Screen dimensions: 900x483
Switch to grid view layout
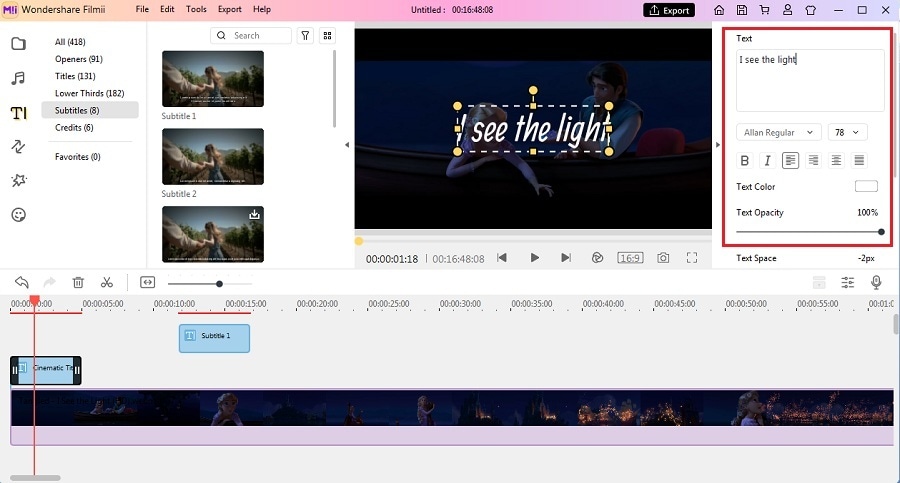327,36
